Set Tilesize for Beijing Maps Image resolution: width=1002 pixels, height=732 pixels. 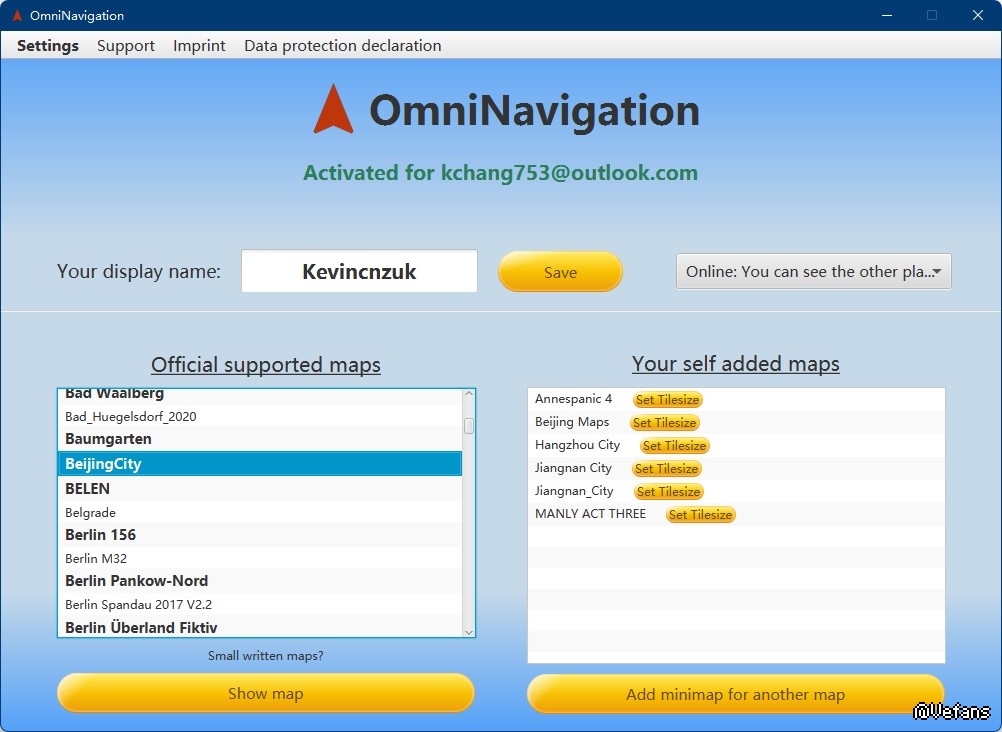point(664,423)
